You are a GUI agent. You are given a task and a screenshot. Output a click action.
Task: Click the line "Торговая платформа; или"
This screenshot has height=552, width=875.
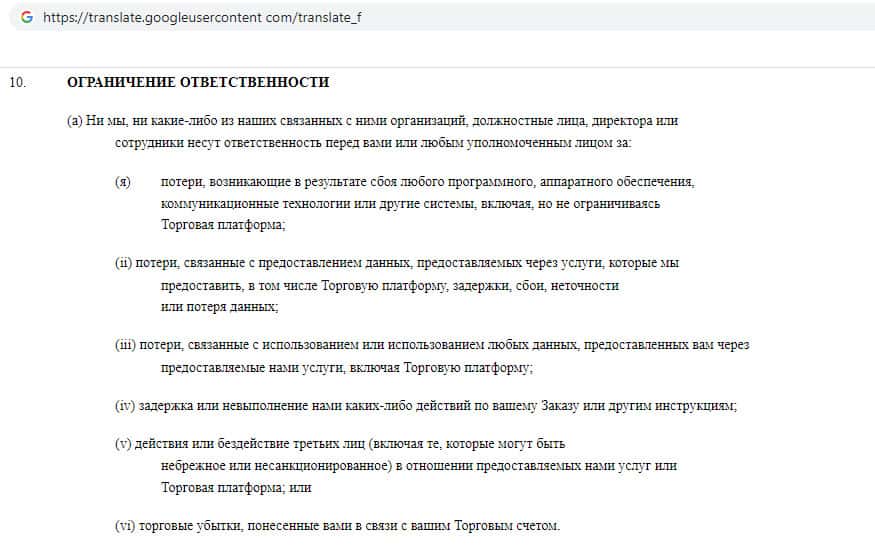(237, 488)
